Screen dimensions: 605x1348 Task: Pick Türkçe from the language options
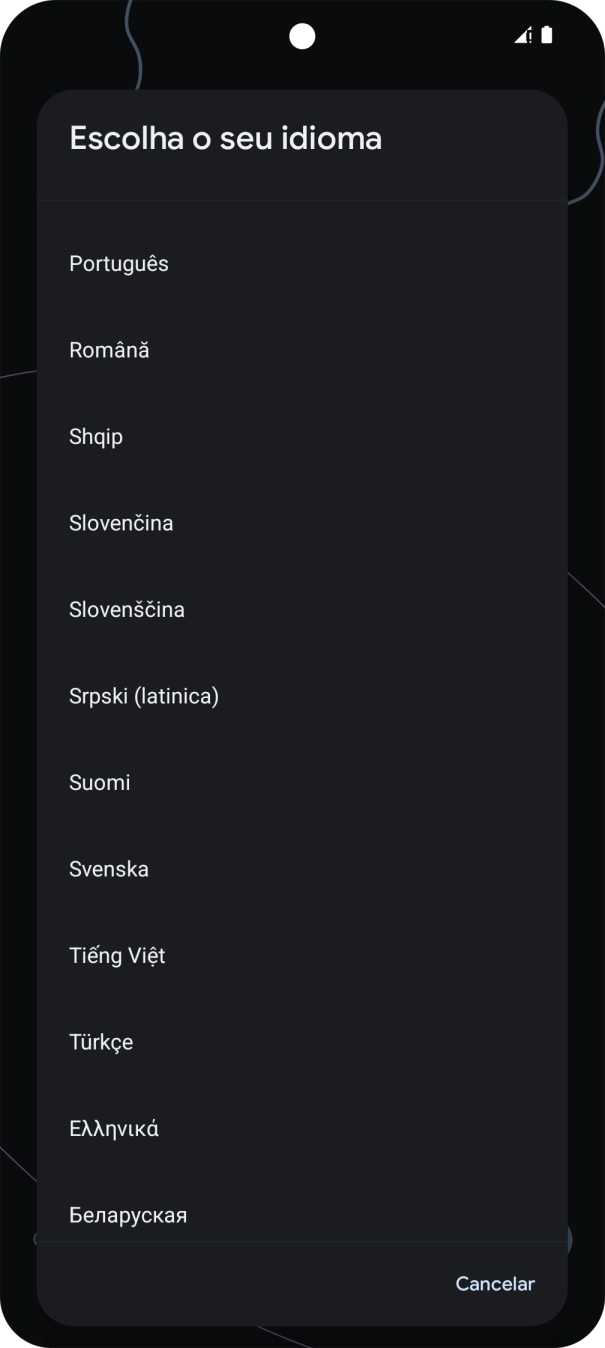click(302, 1042)
